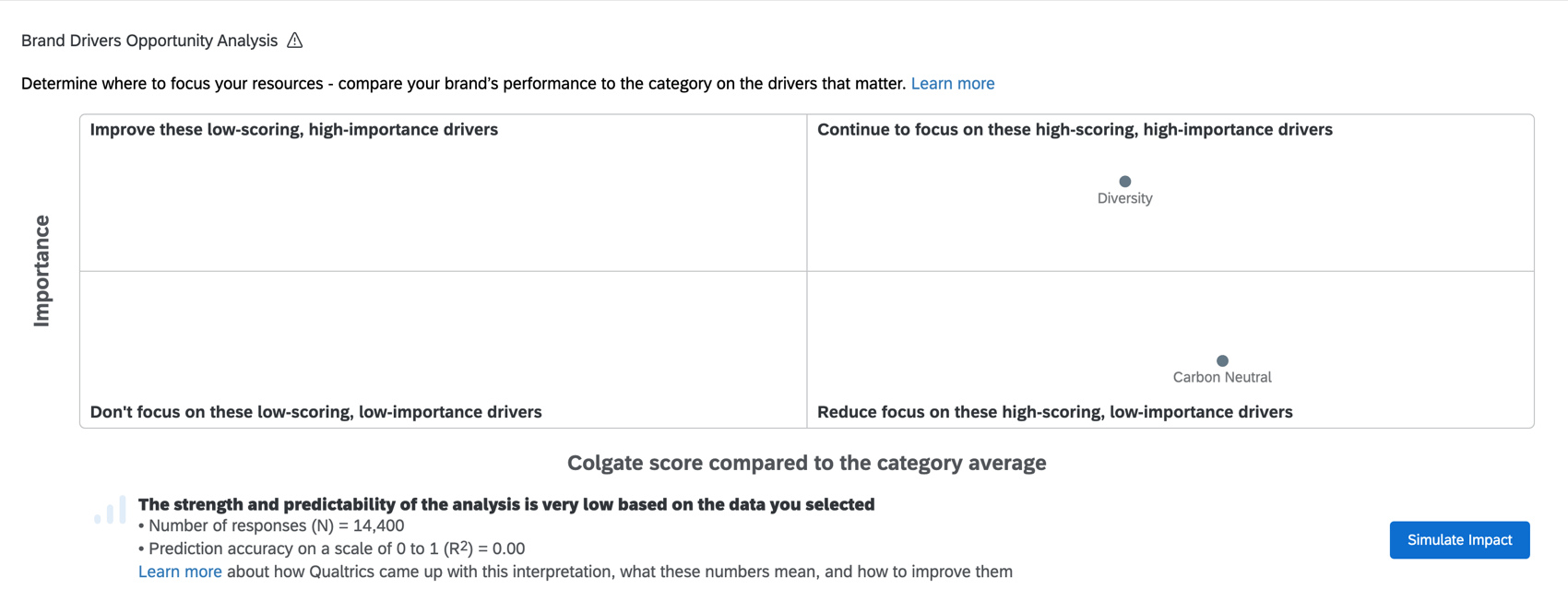
Task: Click the Importance axis label
Action: 42,269
